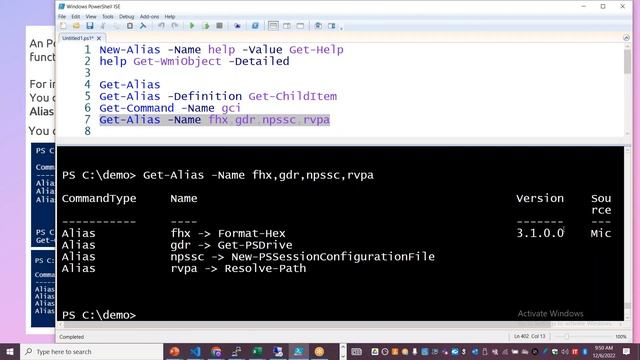640x360 pixels.
Task: Show script pane maximized layout icon
Action: 300,26
